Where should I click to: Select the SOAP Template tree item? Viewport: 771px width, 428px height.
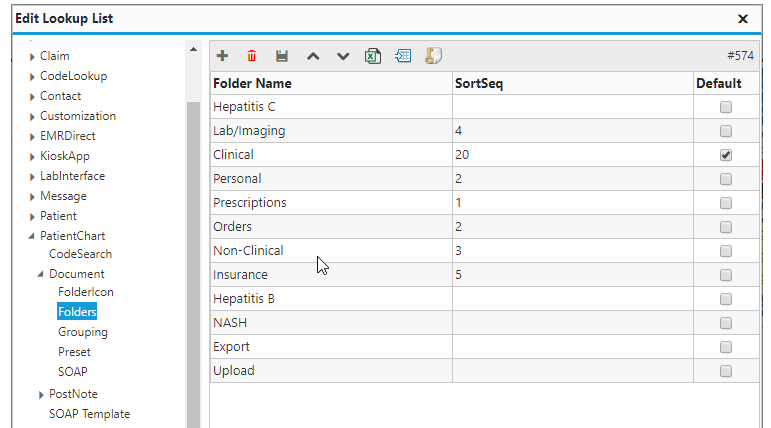click(x=89, y=414)
